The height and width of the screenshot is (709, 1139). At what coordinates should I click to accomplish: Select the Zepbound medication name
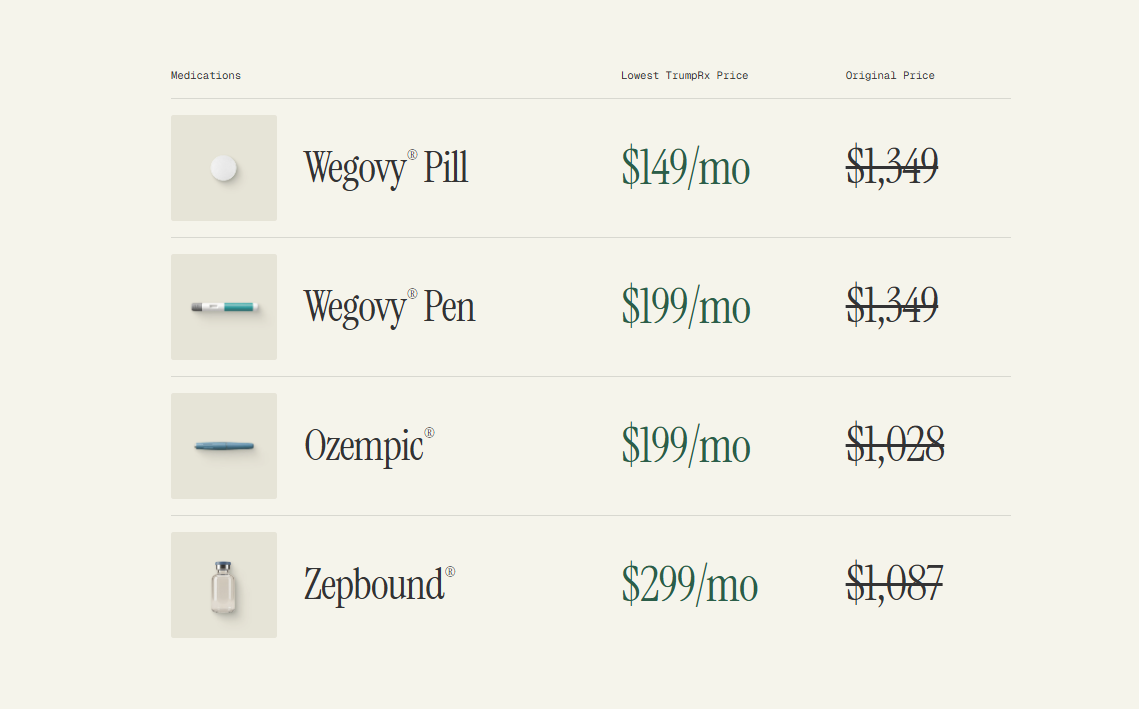pyautogui.click(x=374, y=585)
